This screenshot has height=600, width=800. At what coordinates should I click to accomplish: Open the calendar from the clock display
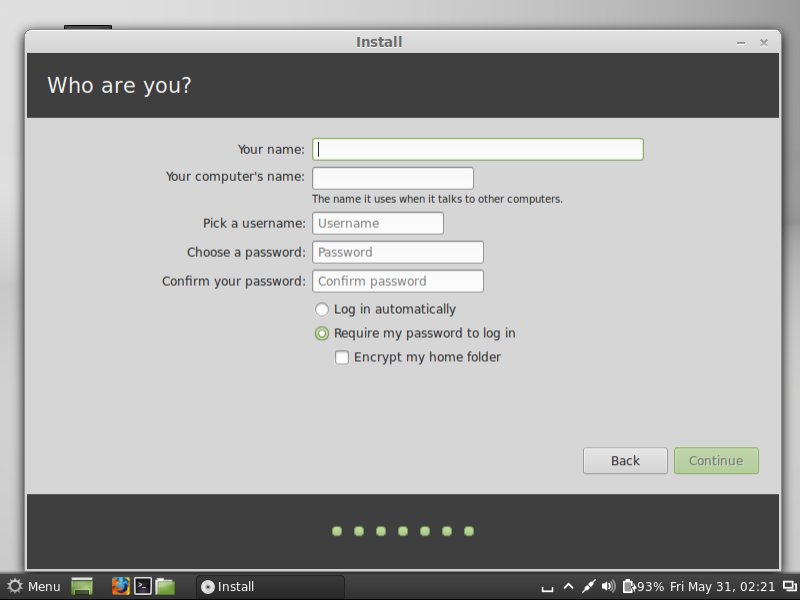(x=722, y=587)
